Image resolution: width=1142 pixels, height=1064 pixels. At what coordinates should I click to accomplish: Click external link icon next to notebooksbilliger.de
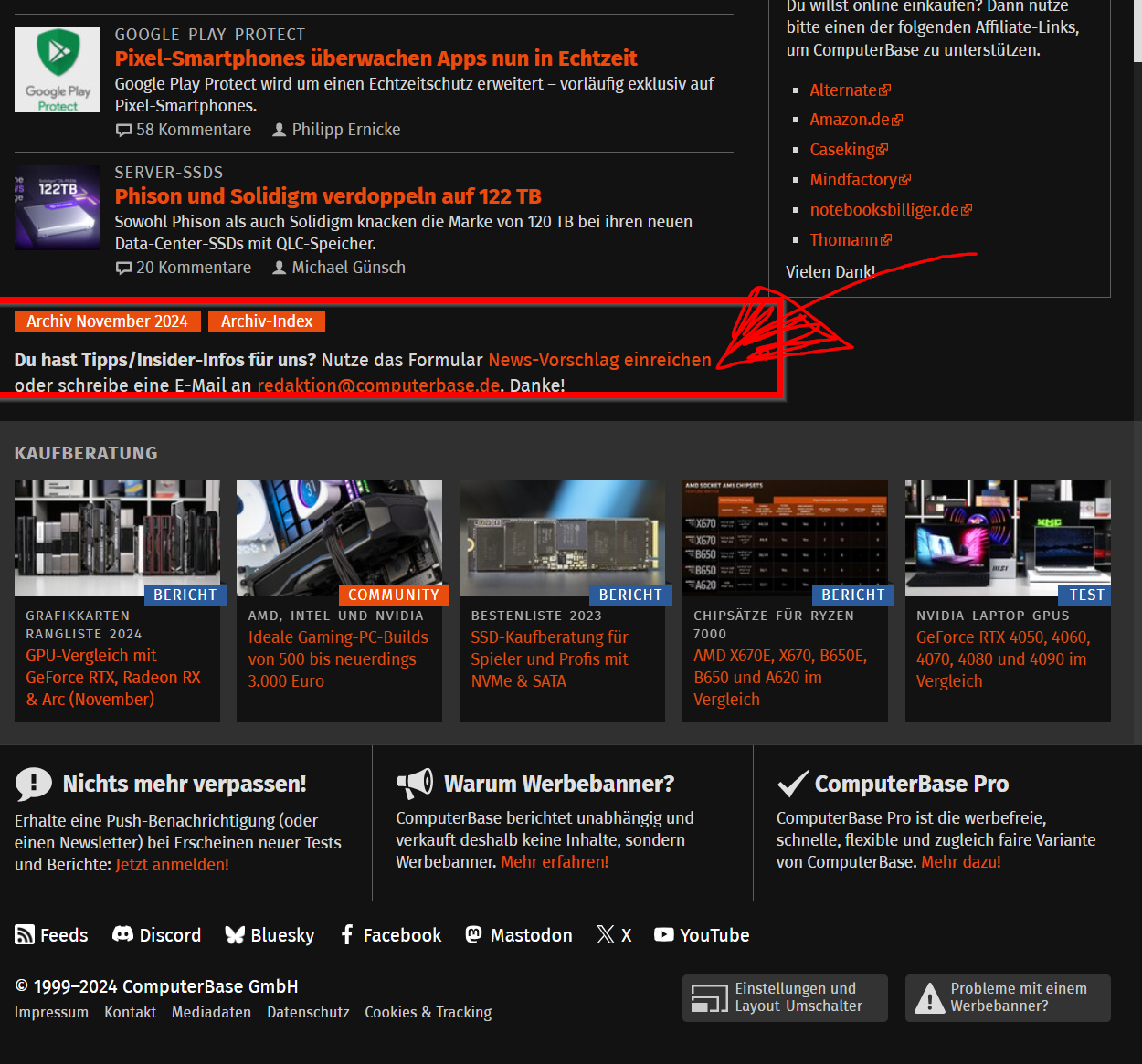967,210
